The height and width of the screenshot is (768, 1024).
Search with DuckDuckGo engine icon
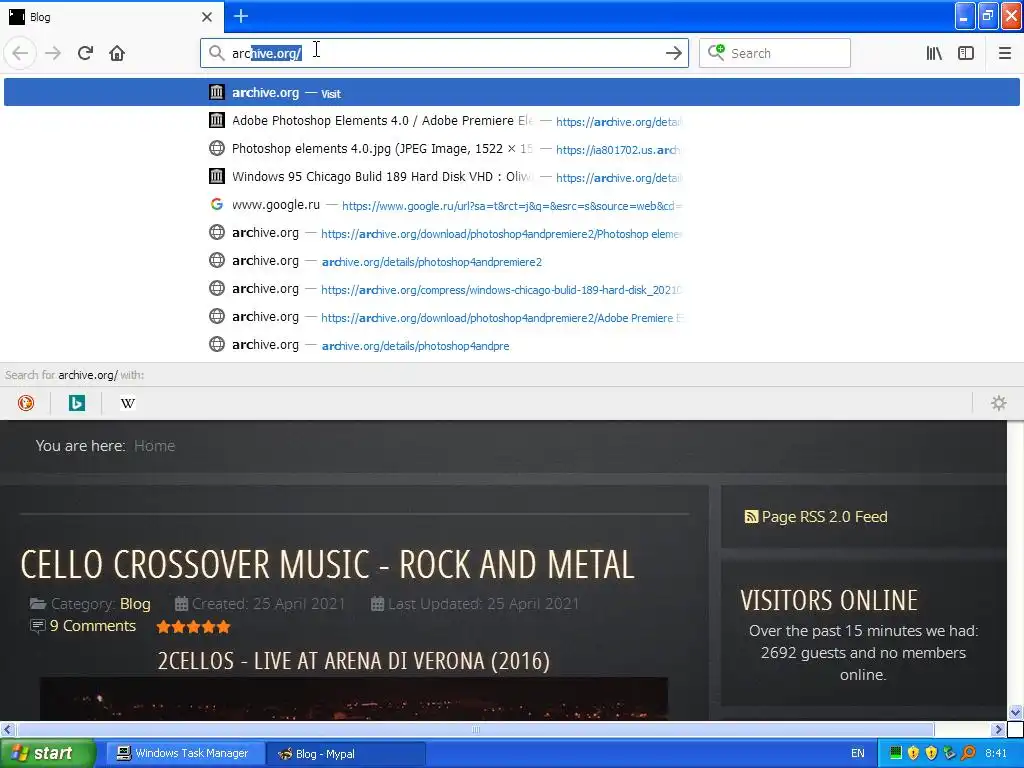coord(25,403)
